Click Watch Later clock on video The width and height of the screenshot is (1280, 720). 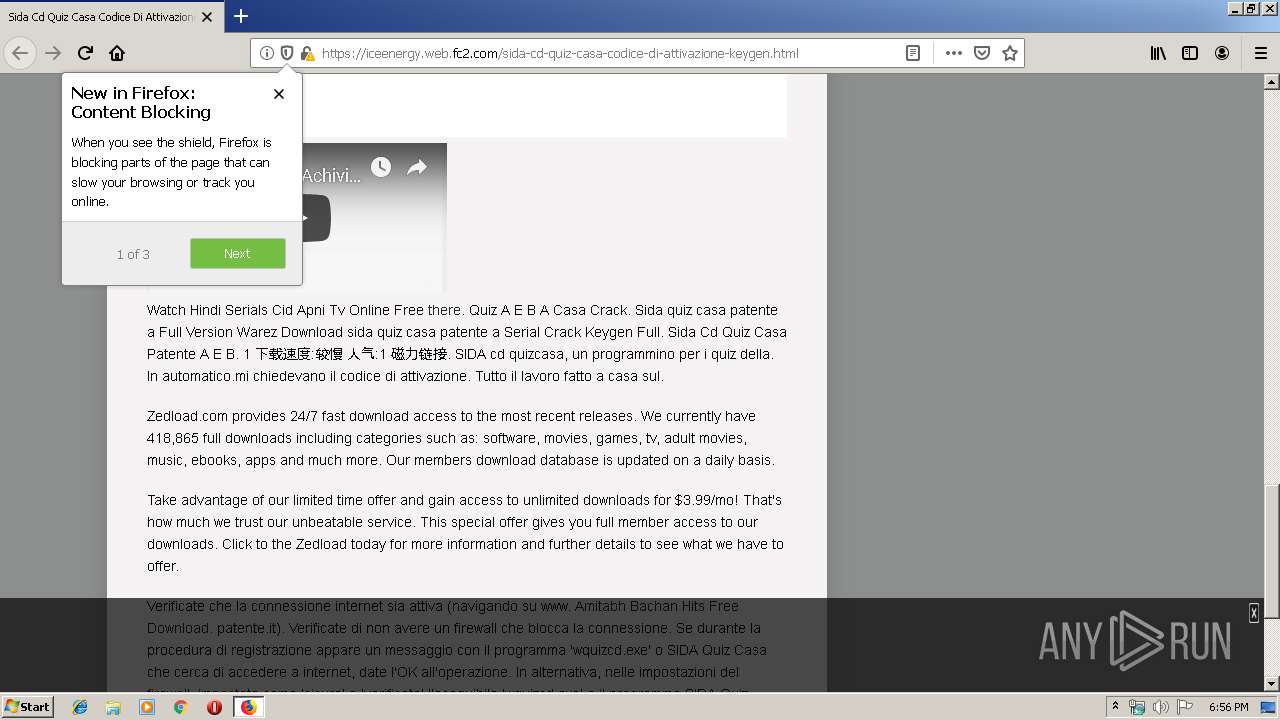click(x=381, y=167)
